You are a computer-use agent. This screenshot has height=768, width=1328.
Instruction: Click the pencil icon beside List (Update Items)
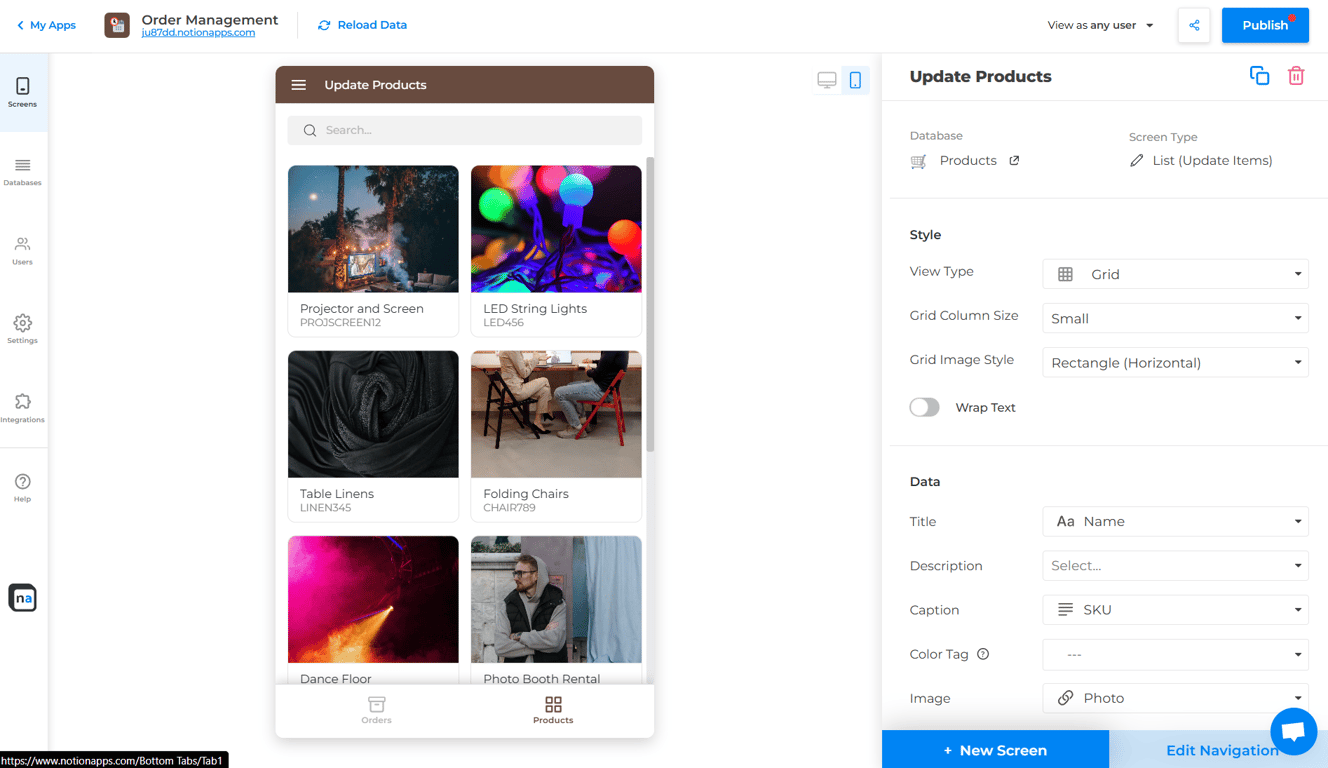[x=1136, y=160]
